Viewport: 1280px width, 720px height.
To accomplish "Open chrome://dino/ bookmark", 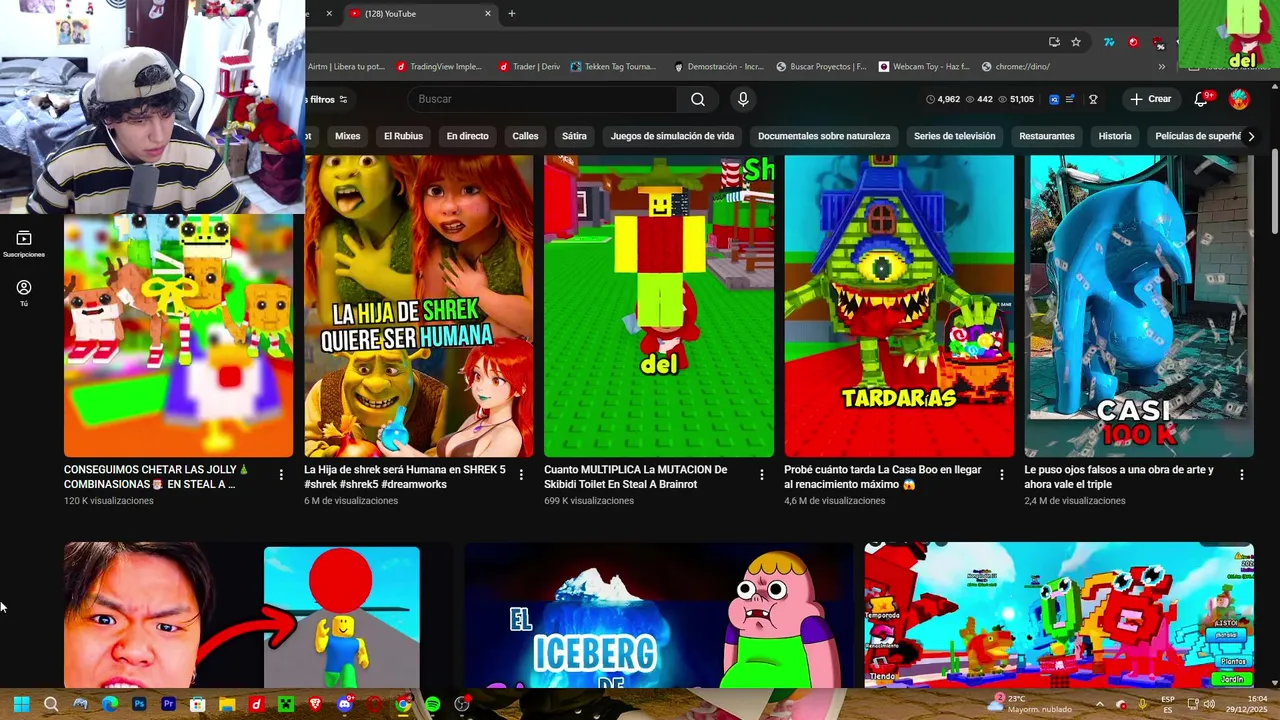I will click(1015, 66).
